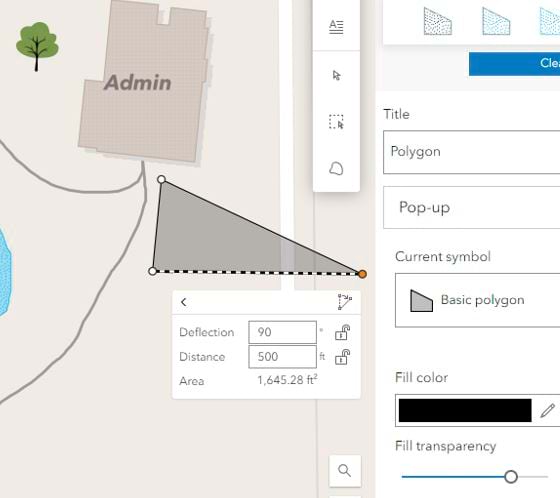Open the black Fill color swatch

tap(465, 410)
